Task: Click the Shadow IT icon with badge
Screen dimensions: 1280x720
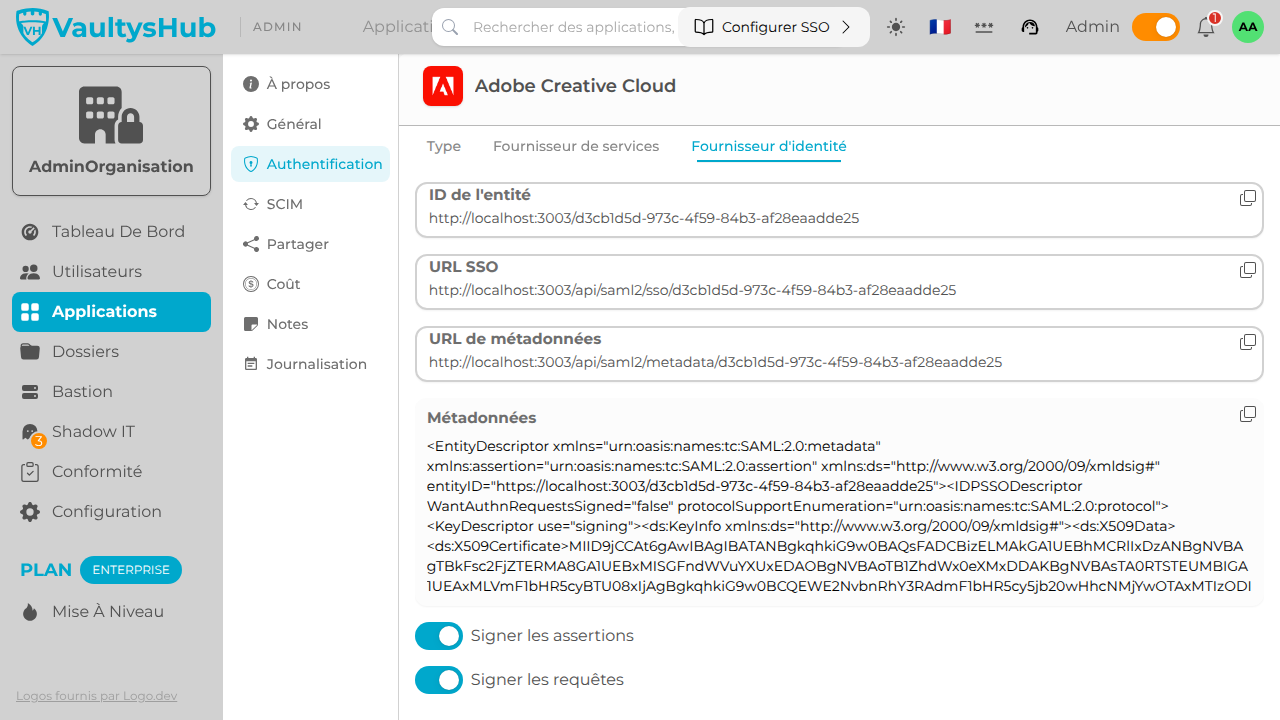Action: pos(31,432)
